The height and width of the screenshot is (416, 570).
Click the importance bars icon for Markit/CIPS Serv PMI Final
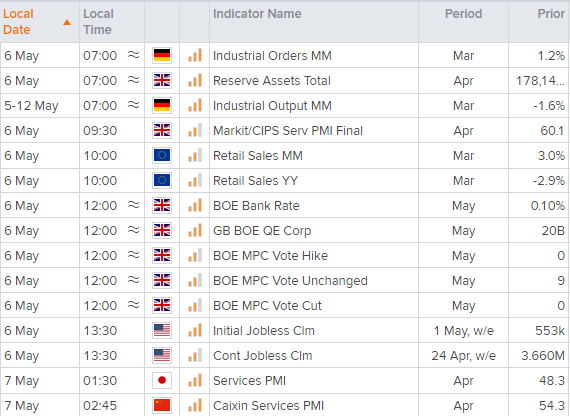tap(195, 131)
